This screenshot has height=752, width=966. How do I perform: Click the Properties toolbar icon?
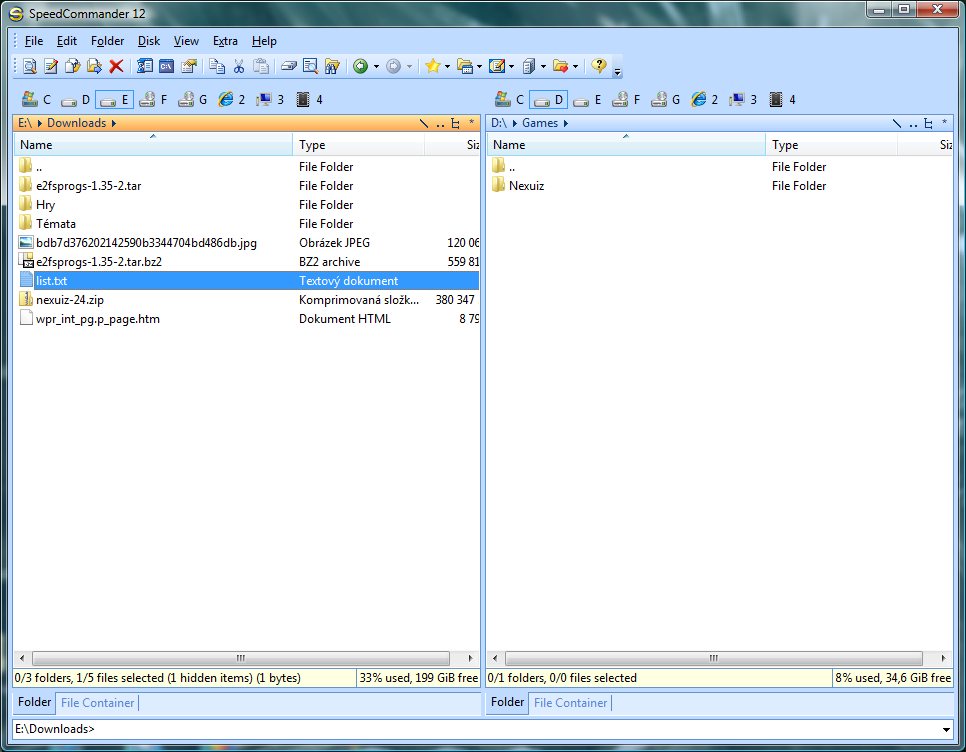point(145,66)
